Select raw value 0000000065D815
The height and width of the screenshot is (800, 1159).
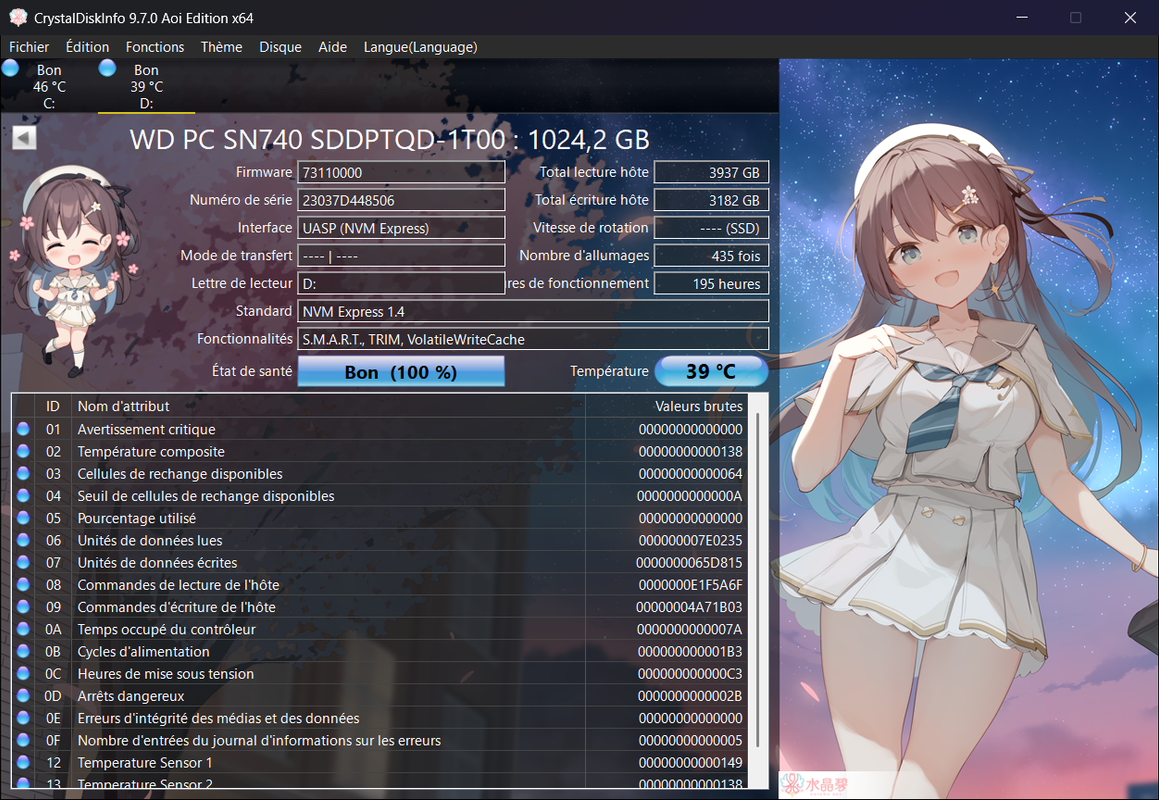pyautogui.click(x=690, y=562)
